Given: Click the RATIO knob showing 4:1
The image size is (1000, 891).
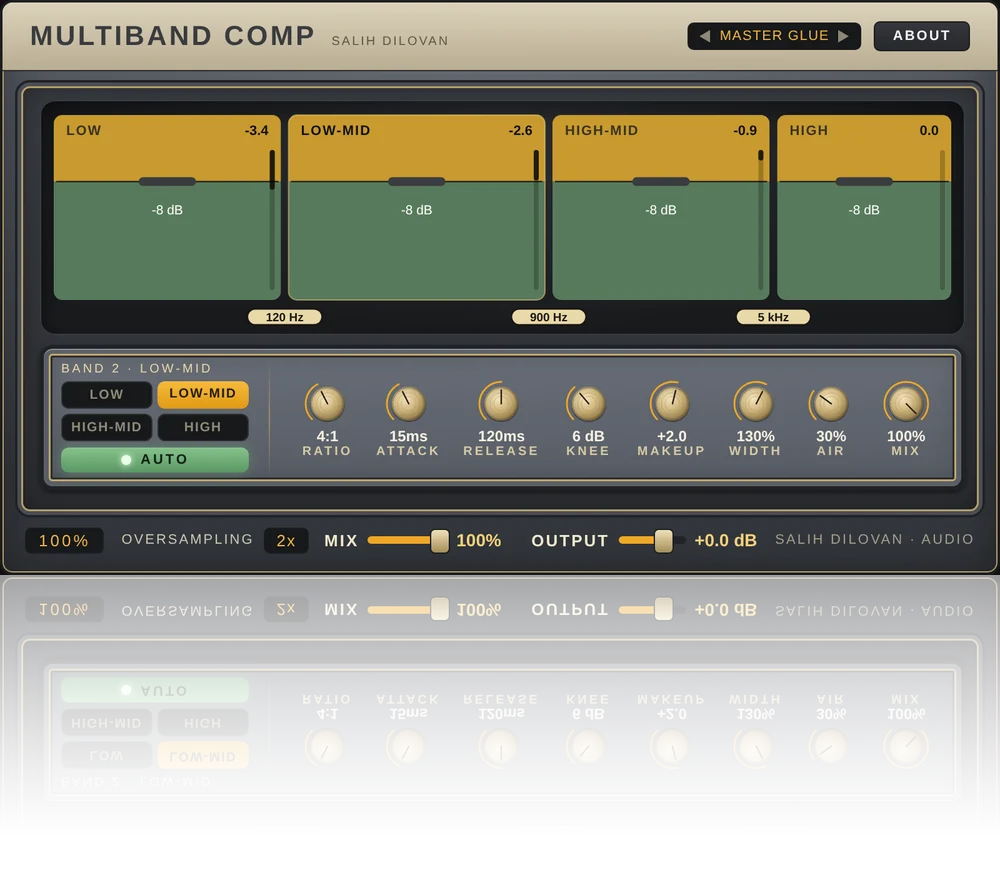Looking at the screenshot, I should [x=327, y=404].
